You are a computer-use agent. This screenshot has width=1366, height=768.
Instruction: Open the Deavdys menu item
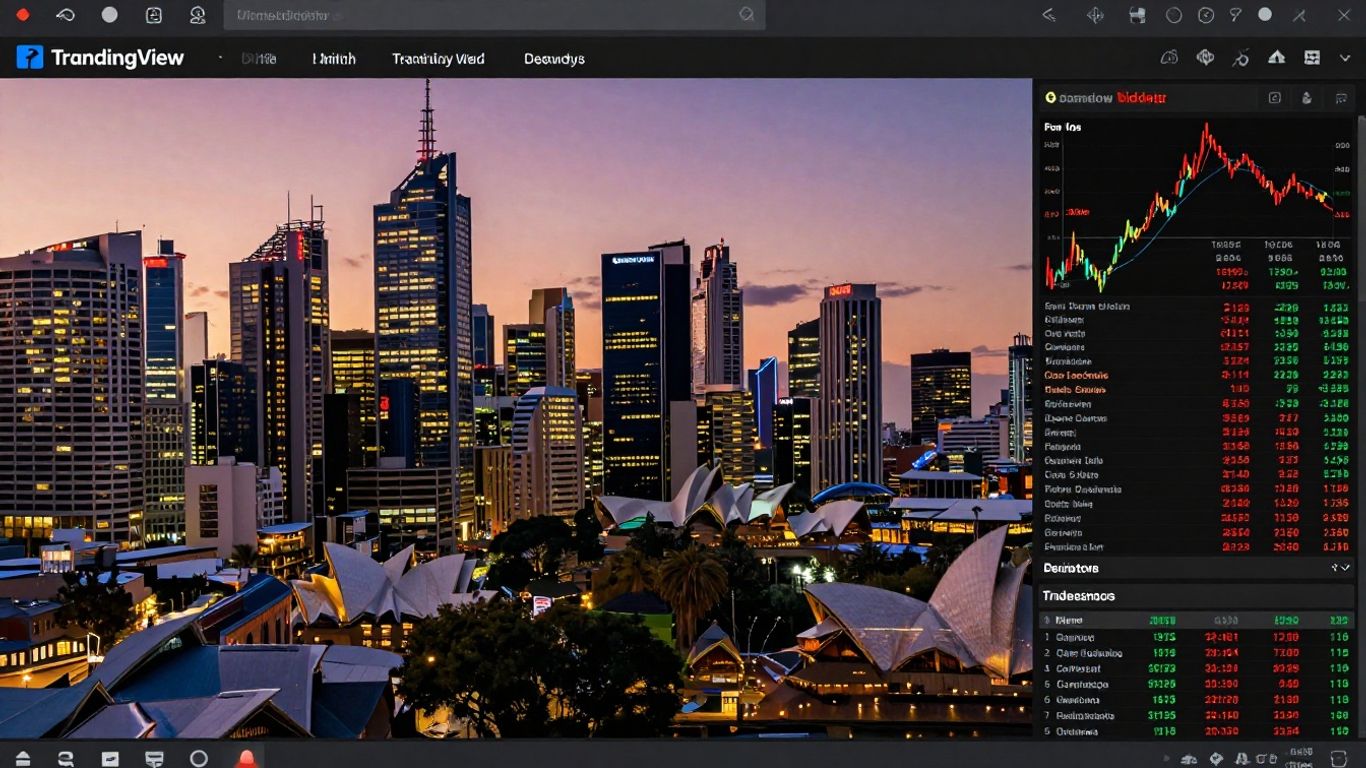tap(554, 59)
